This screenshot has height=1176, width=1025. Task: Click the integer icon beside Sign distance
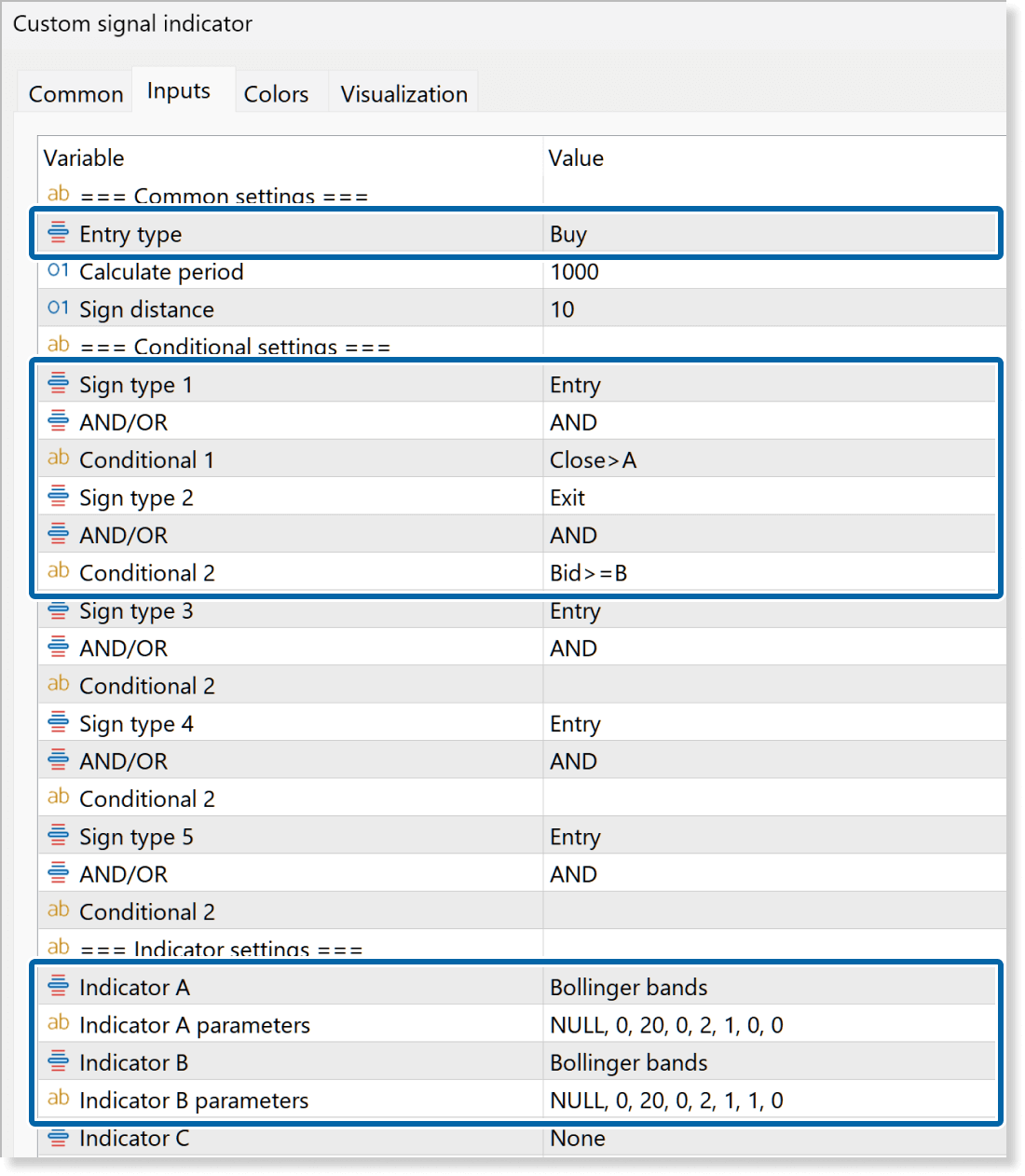[x=58, y=308]
